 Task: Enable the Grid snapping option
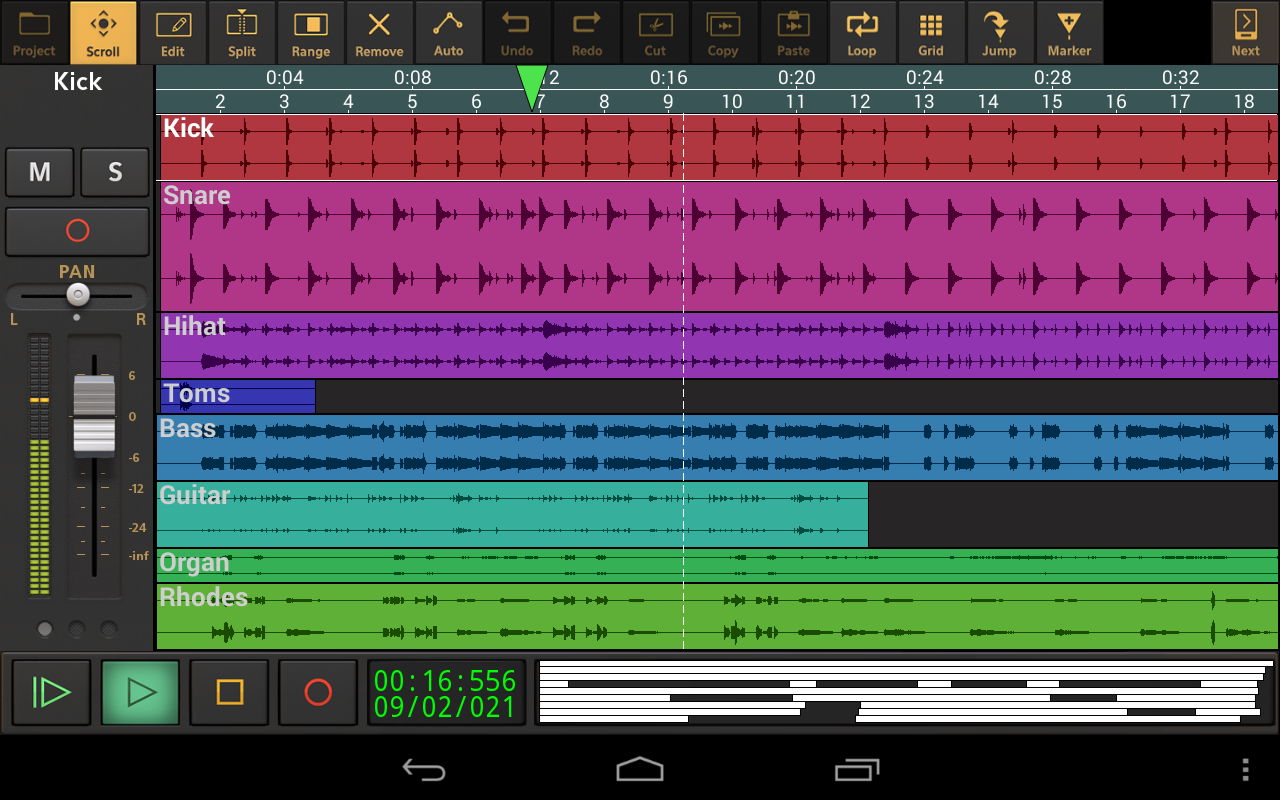931,32
